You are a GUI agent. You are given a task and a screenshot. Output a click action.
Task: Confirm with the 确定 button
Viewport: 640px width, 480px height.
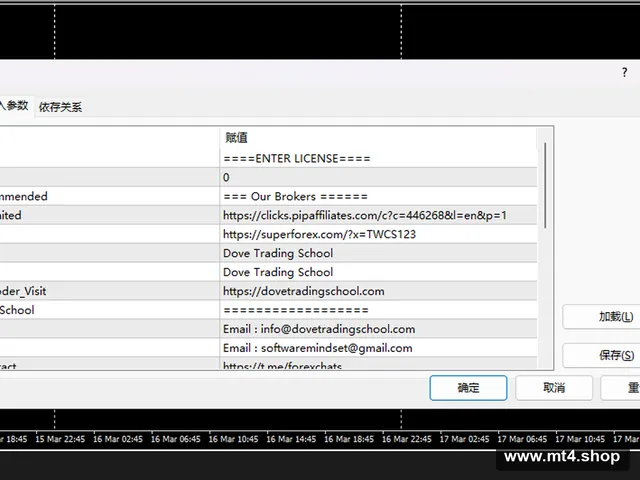tap(468, 388)
